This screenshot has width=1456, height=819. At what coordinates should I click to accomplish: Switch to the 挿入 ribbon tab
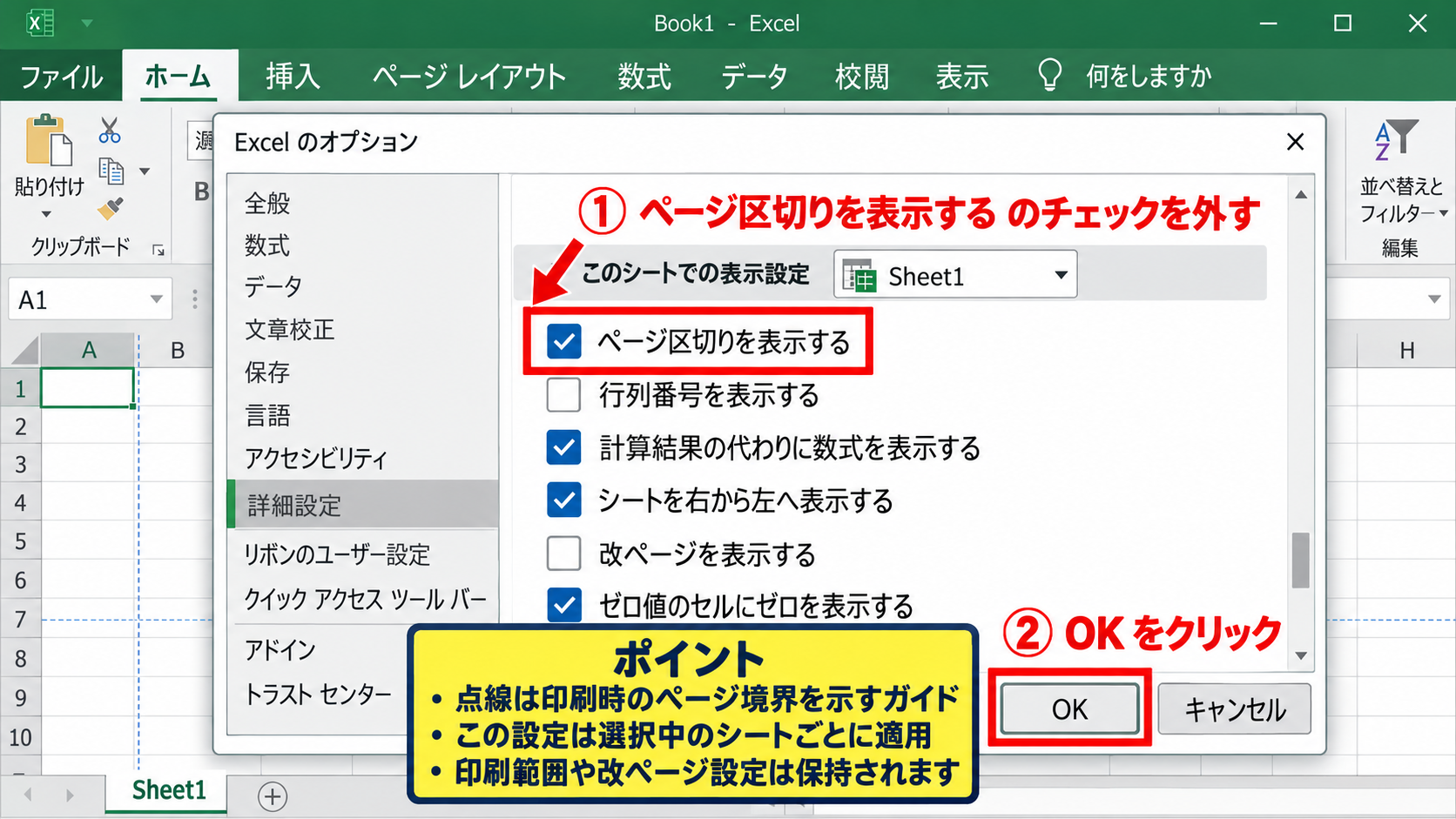pyautogui.click(x=293, y=77)
